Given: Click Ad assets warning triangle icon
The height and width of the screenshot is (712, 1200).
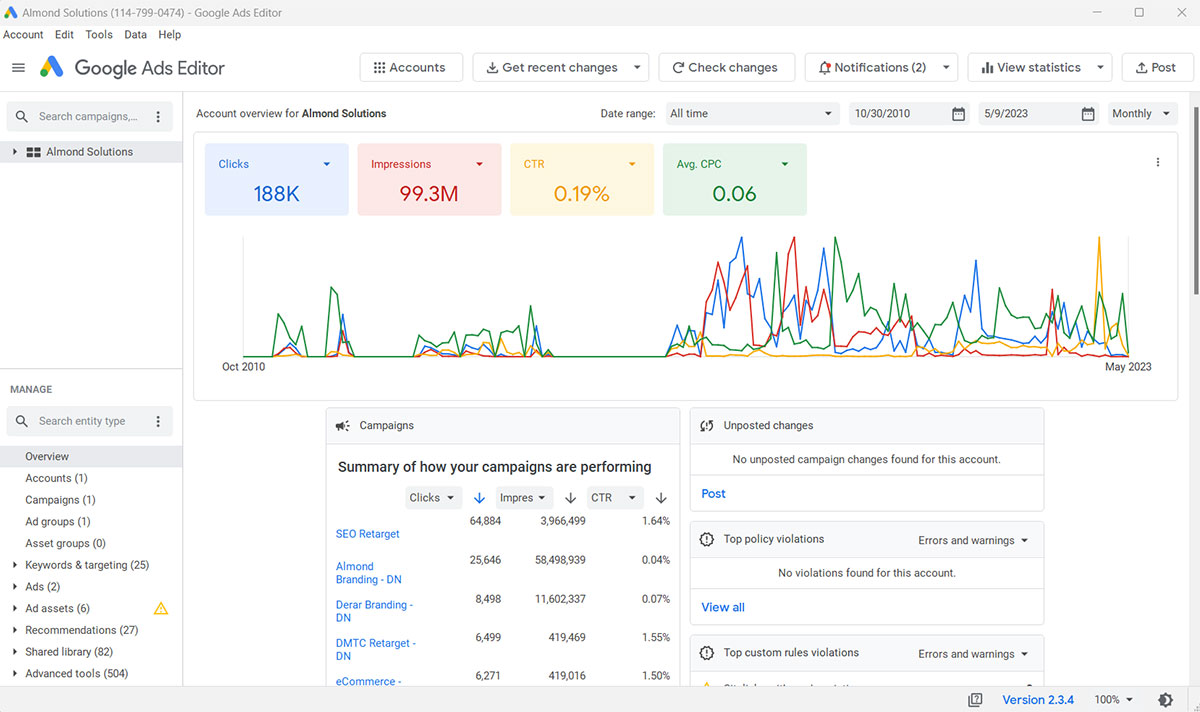Looking at the screenshot, I should click(x=160, y=608).
